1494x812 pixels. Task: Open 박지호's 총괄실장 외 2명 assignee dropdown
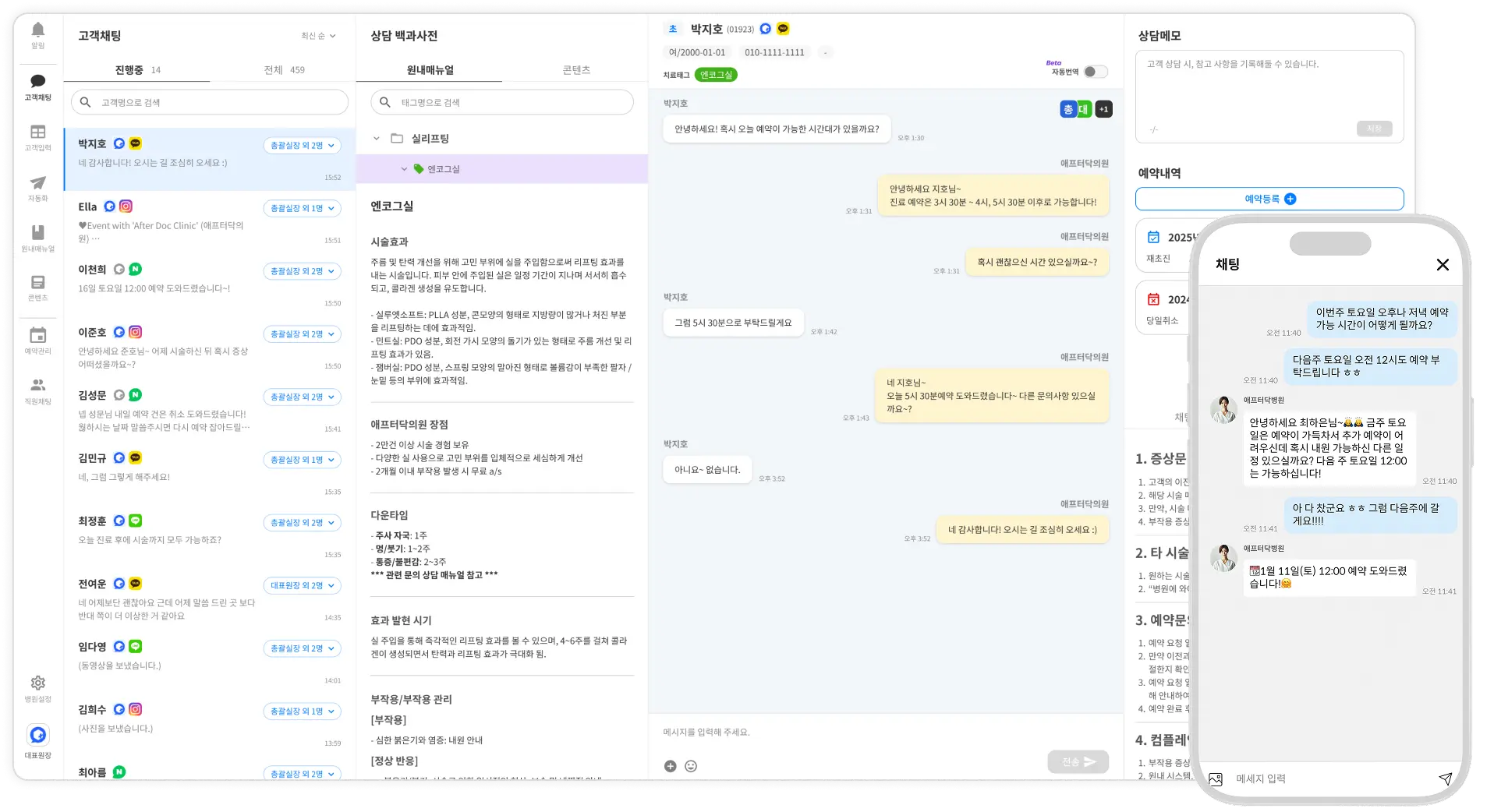(303, 146)
